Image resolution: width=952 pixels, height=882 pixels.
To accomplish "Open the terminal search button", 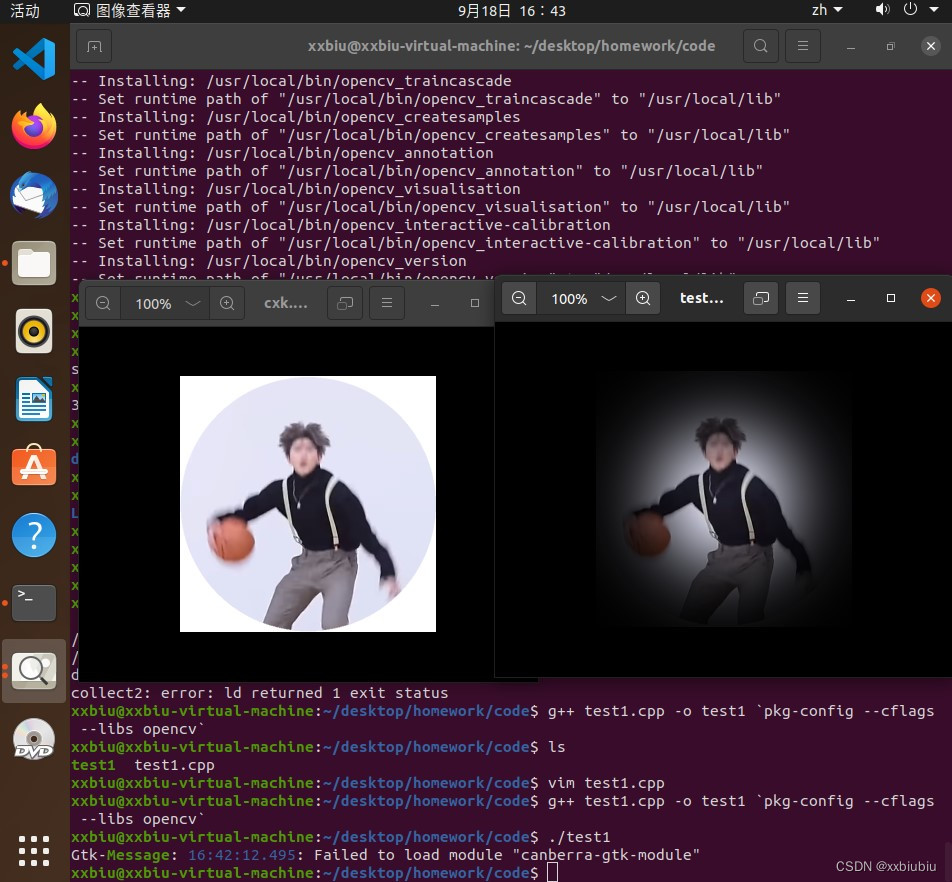I will (761, 46).
